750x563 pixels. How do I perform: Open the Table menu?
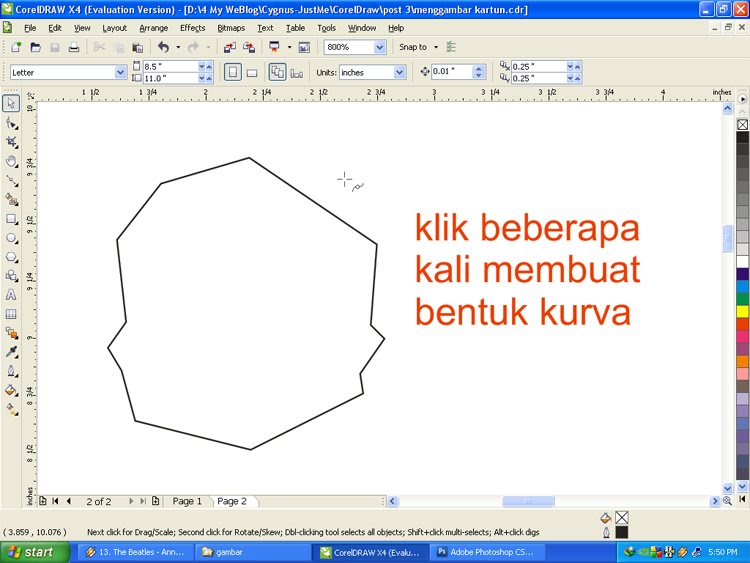[296, 28]
